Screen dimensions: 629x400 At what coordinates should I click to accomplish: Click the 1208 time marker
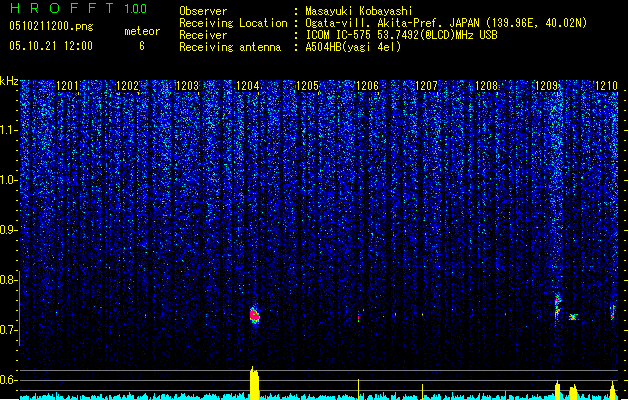(x=486, y=86)
